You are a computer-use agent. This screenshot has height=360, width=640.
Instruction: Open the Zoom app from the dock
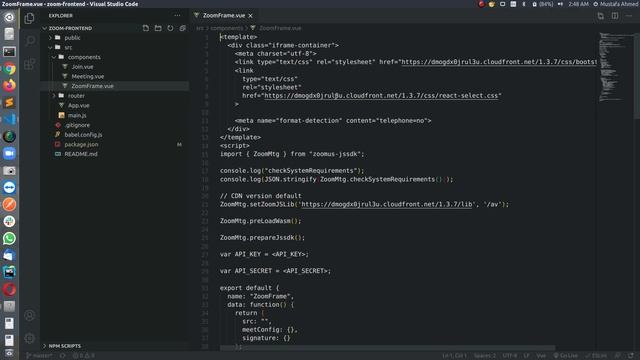point(9,153)
